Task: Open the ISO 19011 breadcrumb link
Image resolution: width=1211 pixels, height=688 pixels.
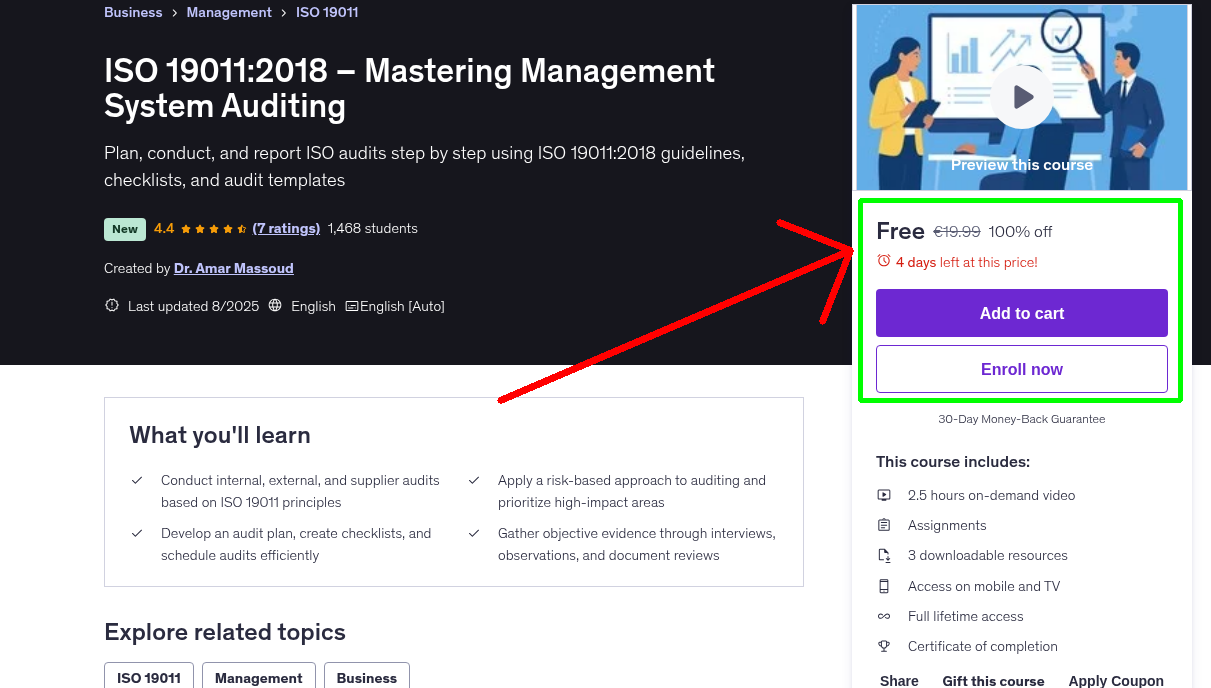Action: (x=327, y=12)
